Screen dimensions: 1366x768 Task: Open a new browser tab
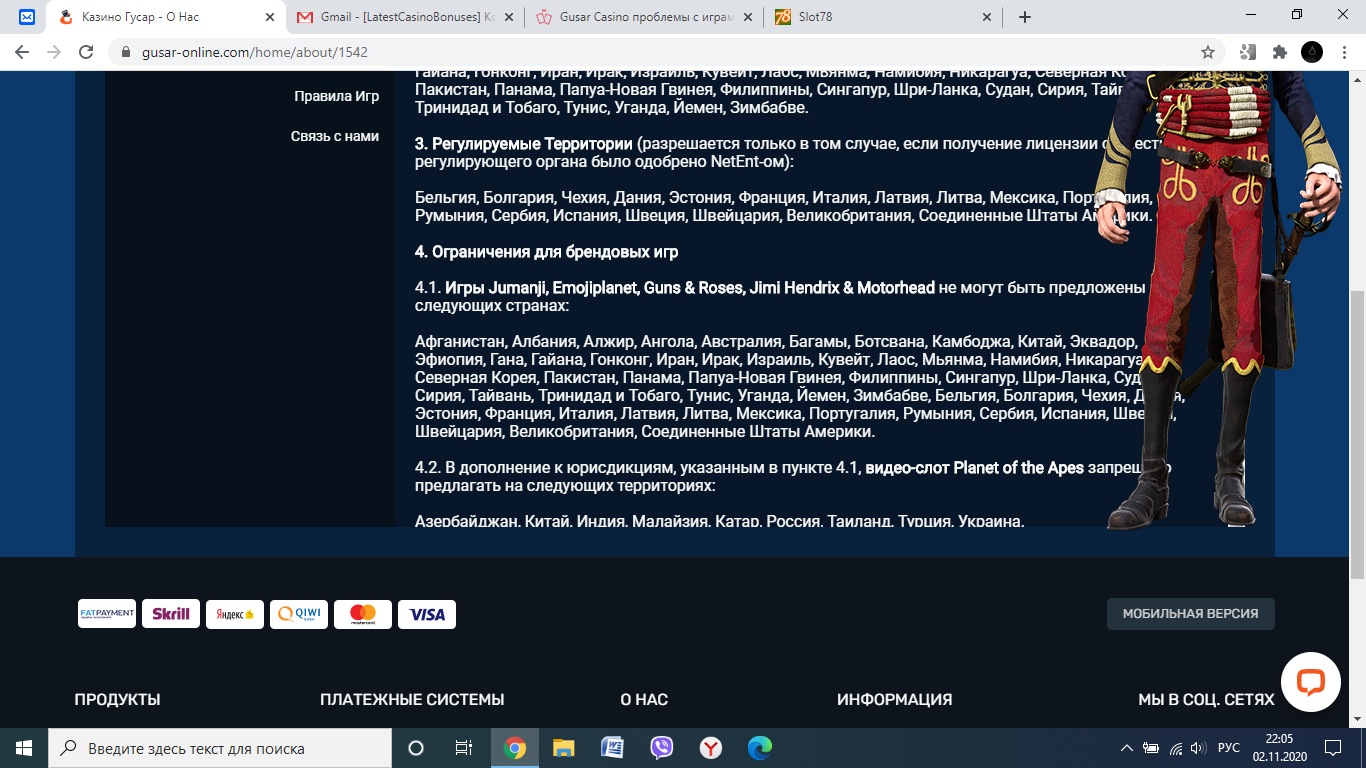[1025, 17]
